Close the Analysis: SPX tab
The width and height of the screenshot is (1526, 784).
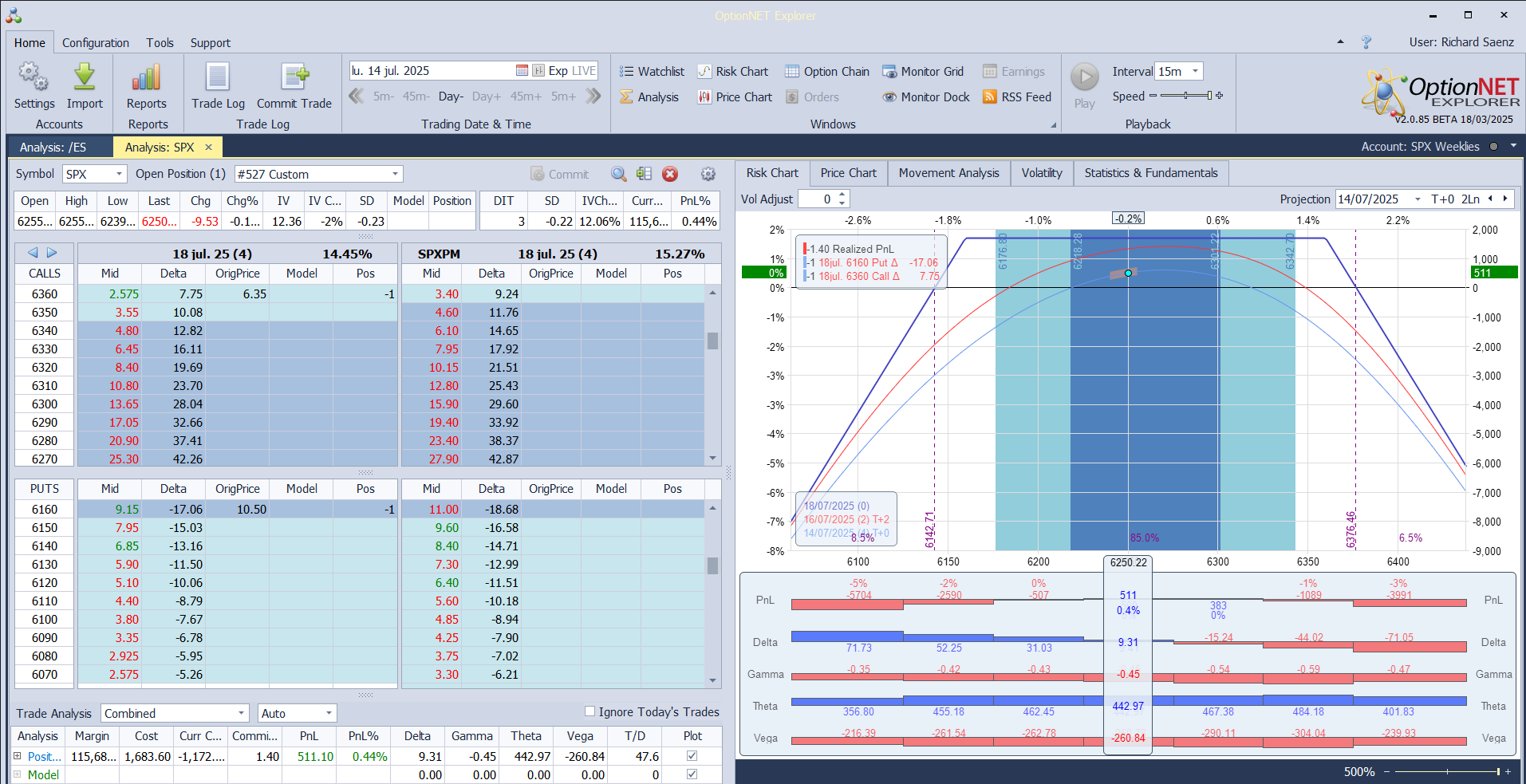tap(209, 148)
